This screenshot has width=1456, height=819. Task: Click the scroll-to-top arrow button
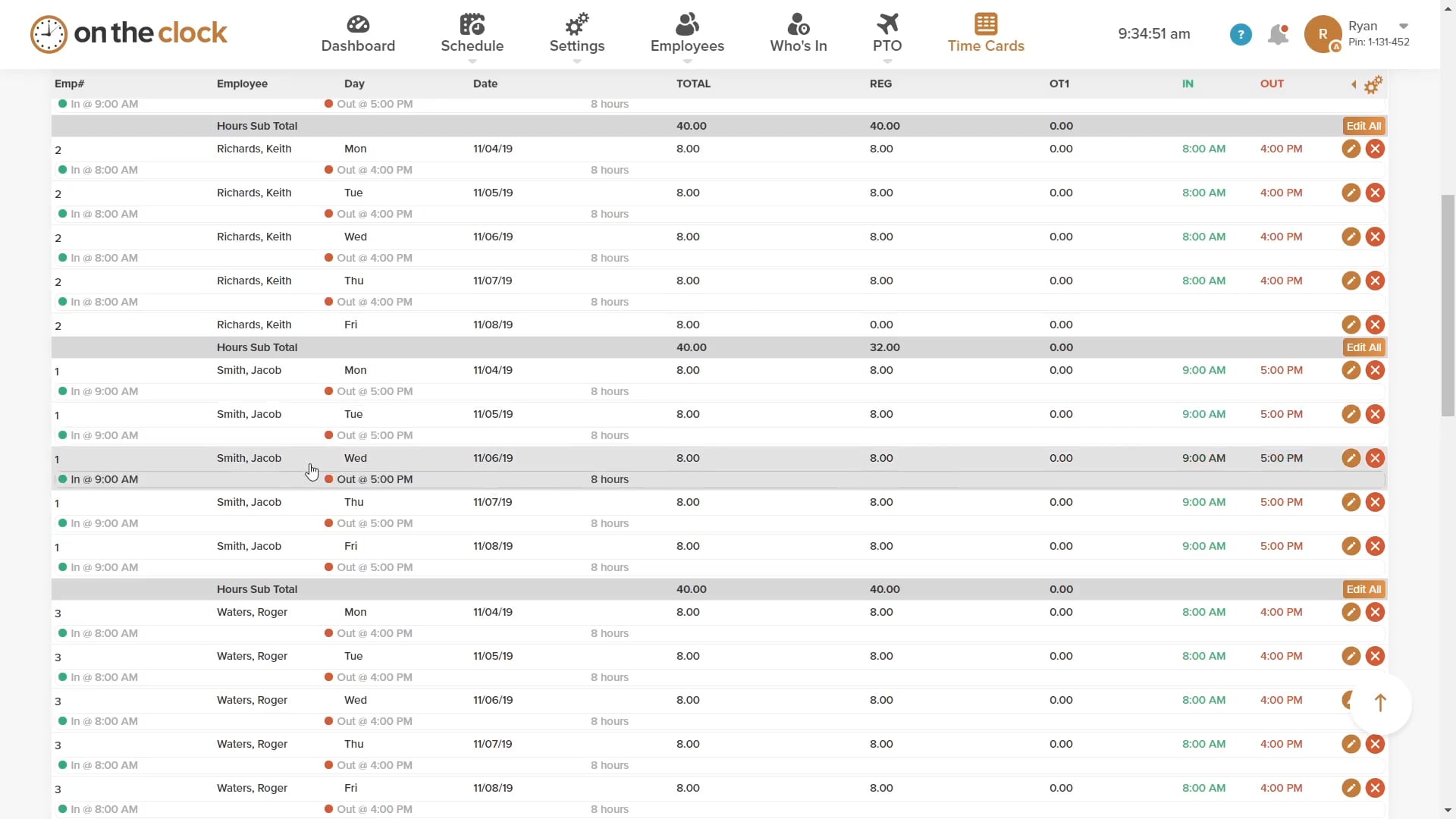(1380, 704)
